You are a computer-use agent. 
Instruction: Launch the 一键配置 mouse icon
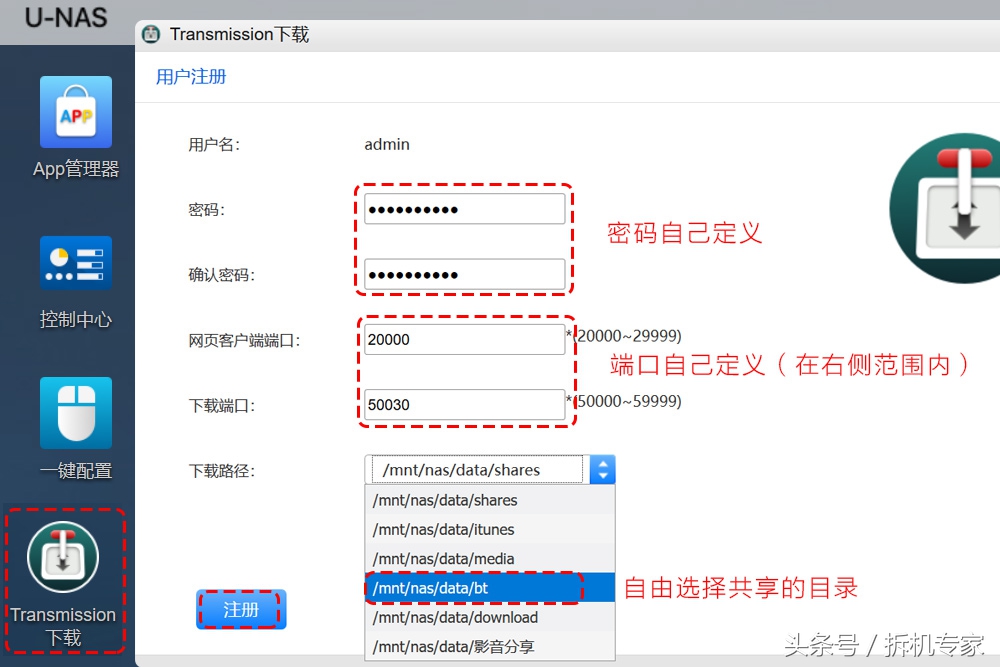tap(76, 413)
